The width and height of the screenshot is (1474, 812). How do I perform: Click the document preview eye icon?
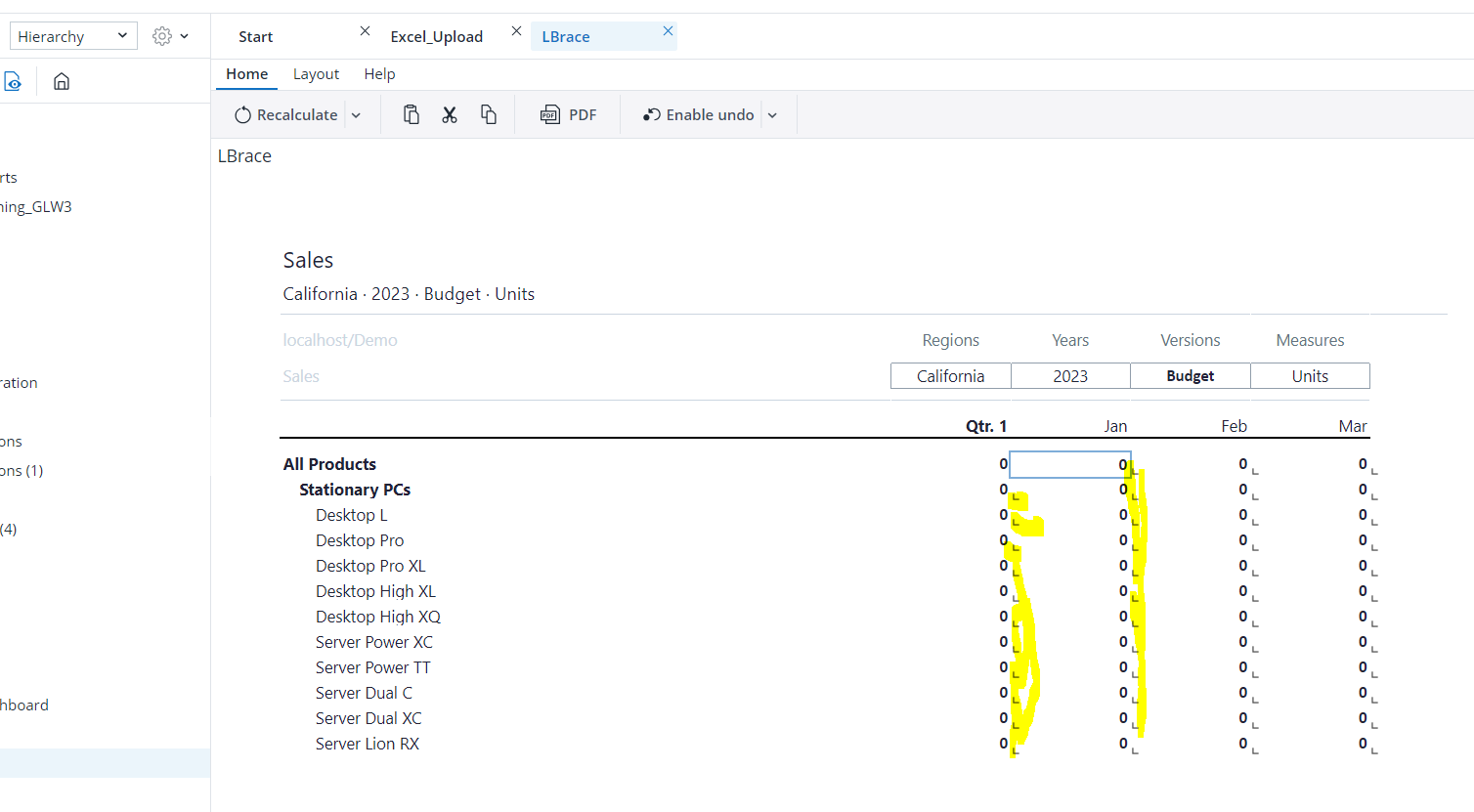tap(12, 81)
